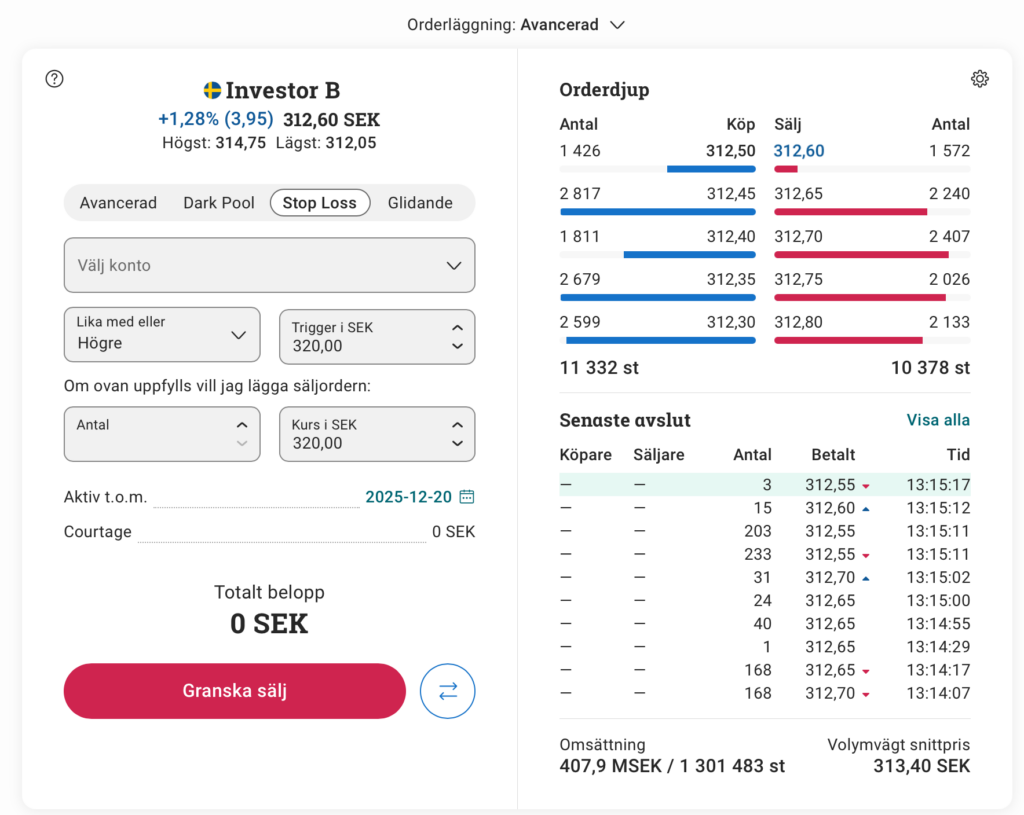Image resolution: width=1024 pixels, height=815 pixels.
Task: Increase Antal with up arrow
Action: 241,424
